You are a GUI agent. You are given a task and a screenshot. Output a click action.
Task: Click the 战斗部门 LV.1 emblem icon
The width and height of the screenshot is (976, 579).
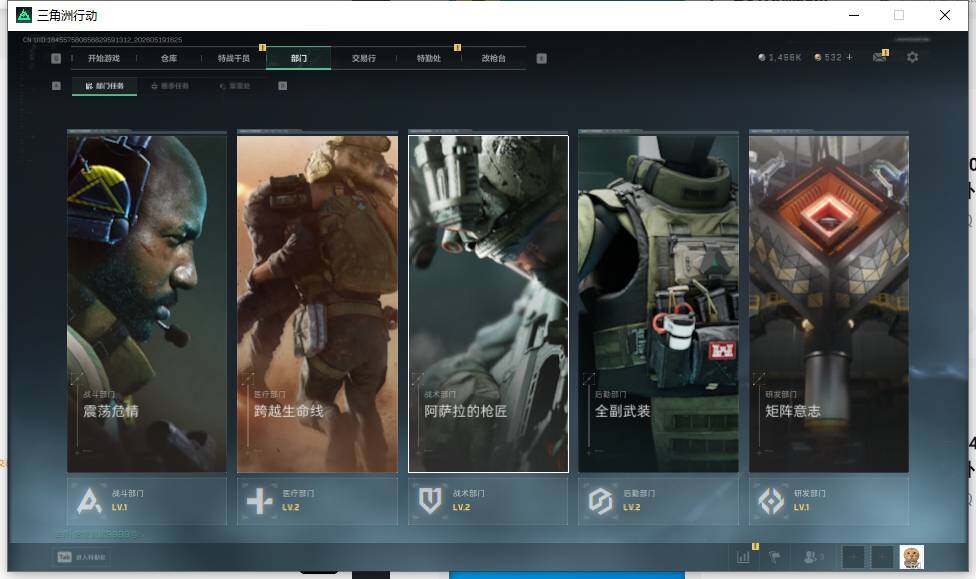(x=89, y=501)
